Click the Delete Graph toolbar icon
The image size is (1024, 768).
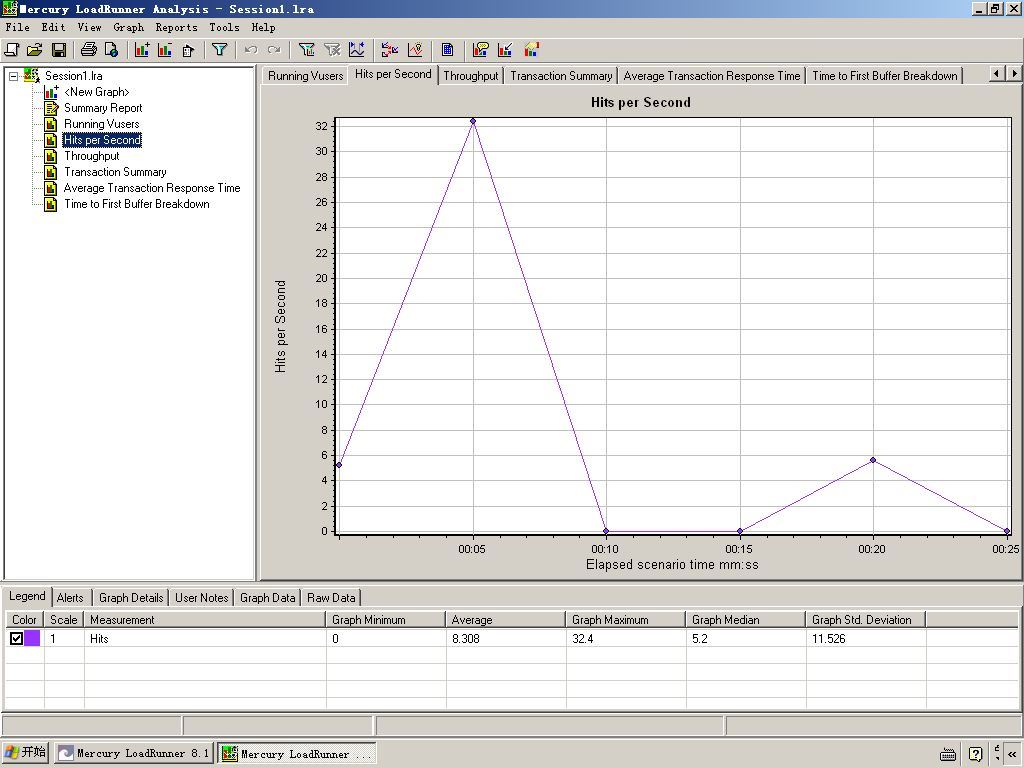click(x=165, y=50)
